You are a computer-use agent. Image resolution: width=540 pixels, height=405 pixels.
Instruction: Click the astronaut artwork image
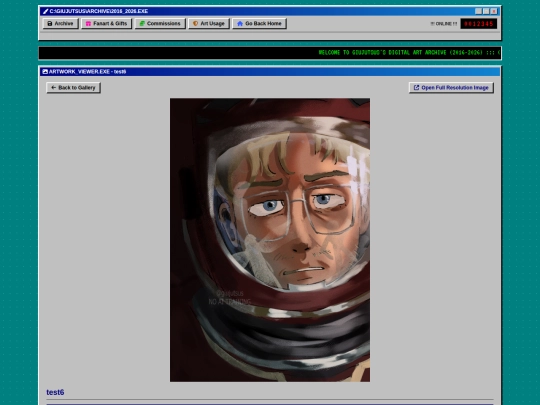pos(270,240)
